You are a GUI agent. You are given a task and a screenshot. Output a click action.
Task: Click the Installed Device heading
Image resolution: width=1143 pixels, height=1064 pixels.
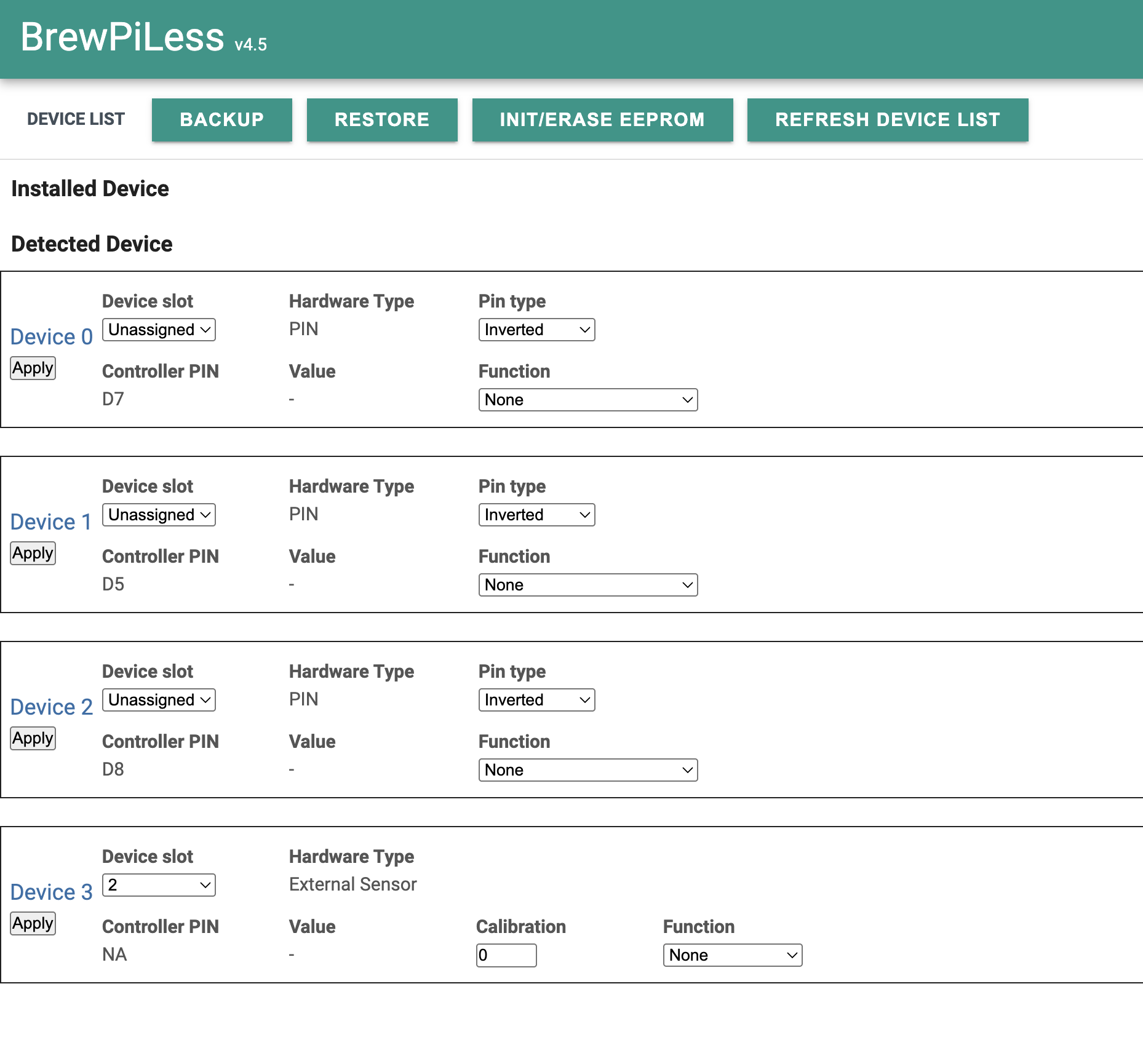[90, 188]
